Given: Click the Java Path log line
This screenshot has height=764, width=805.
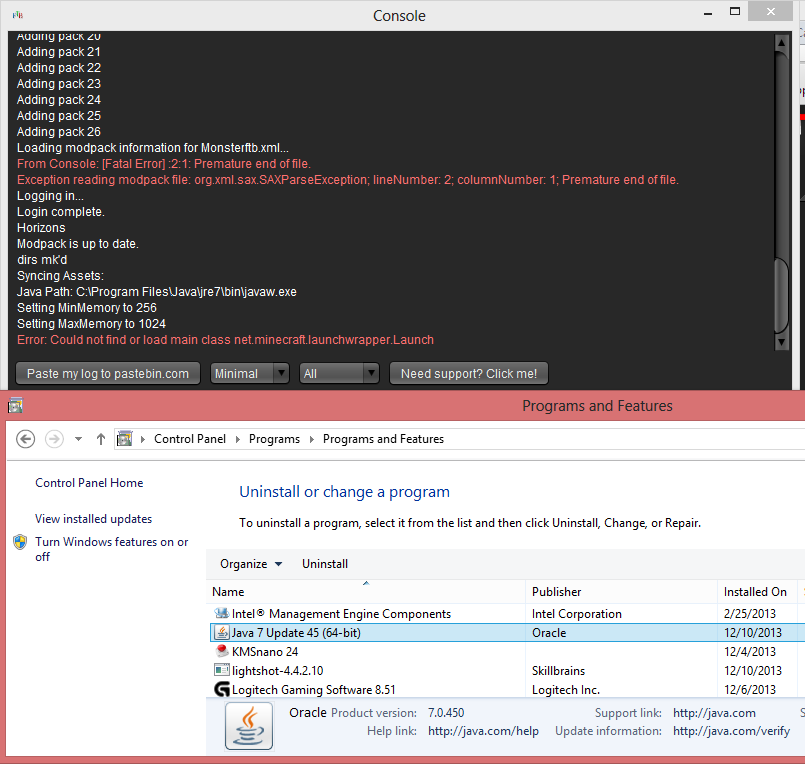Looking at the screenshot, I should tap(157, 292).
